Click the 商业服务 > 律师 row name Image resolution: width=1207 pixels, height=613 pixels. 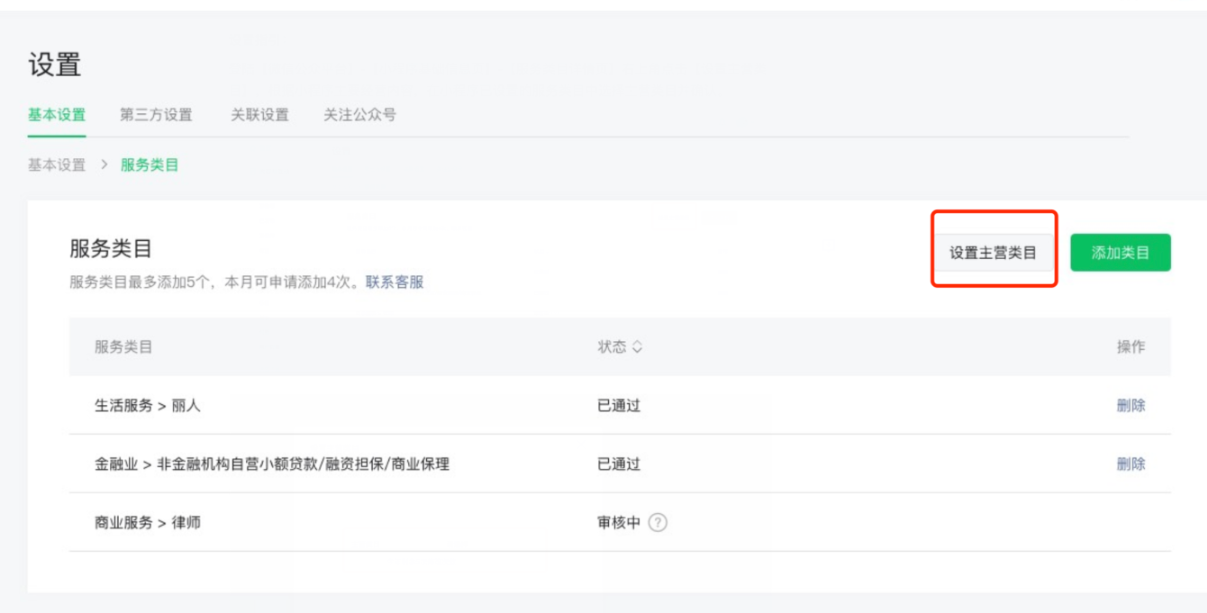click(148, 522)
